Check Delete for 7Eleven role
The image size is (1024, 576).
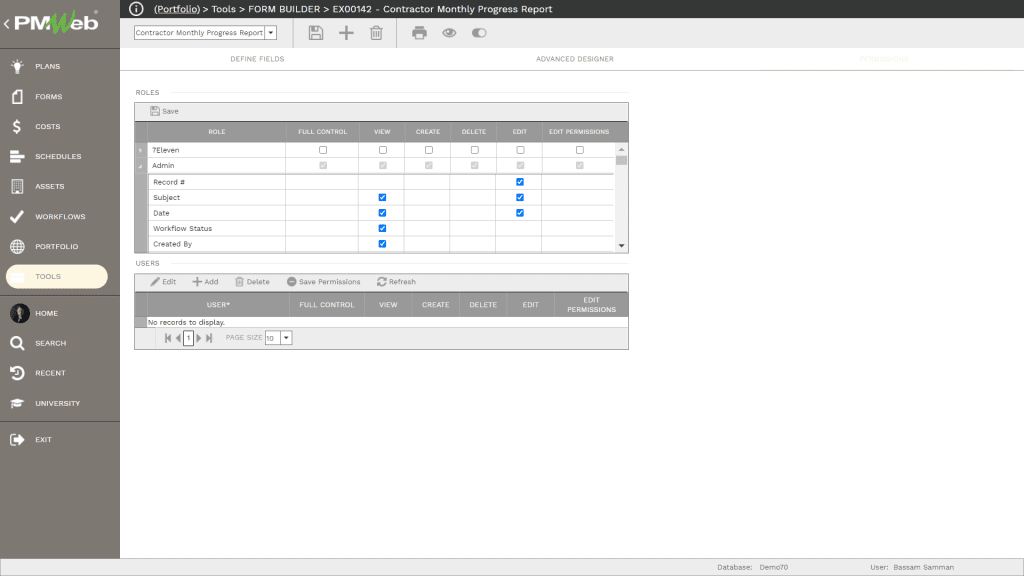coord(475,150)
